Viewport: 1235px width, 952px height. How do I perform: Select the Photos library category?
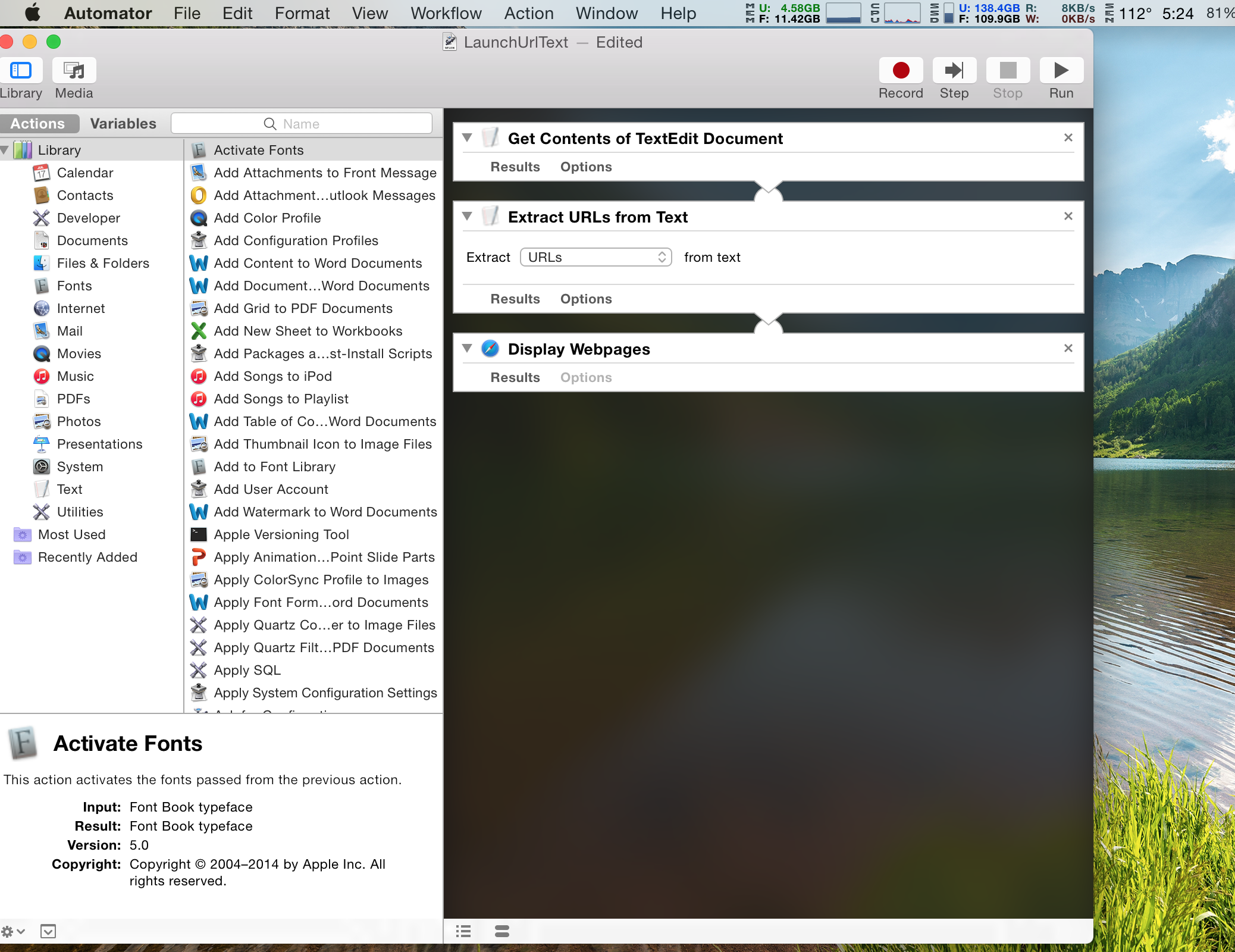(79, 421)
